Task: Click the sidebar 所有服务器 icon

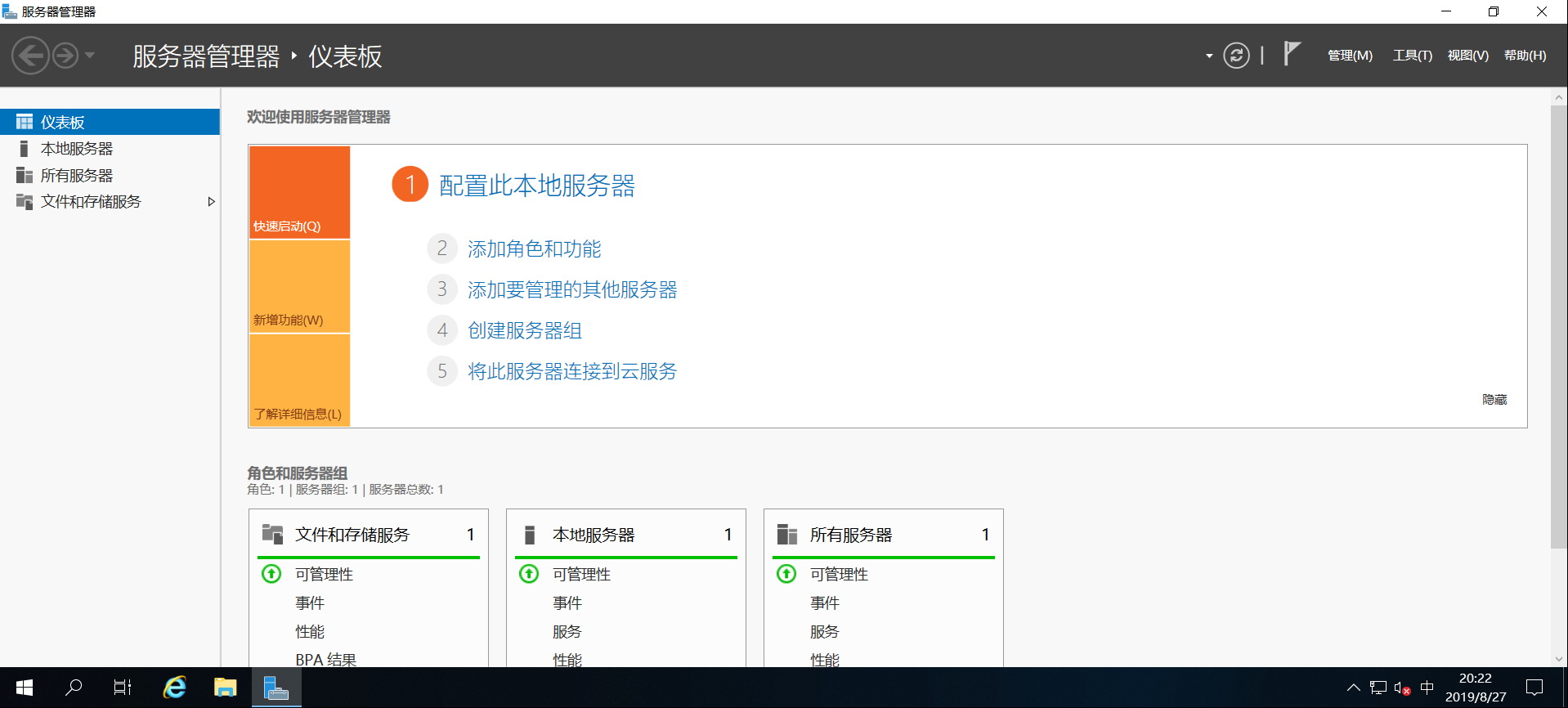Action: [24, 175]
